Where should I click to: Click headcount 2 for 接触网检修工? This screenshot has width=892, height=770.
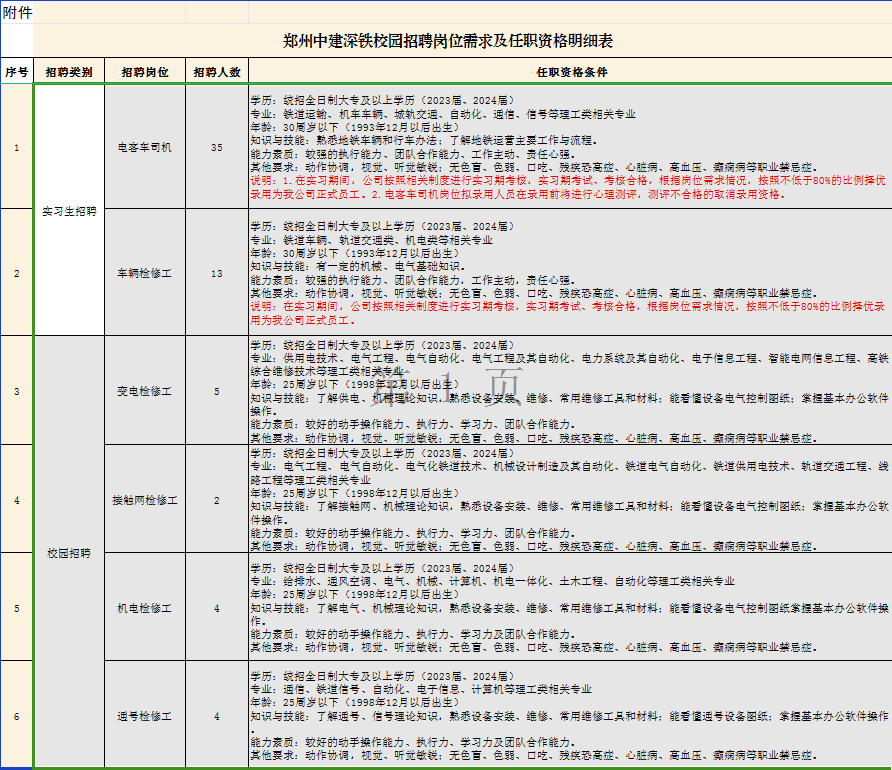217,500
